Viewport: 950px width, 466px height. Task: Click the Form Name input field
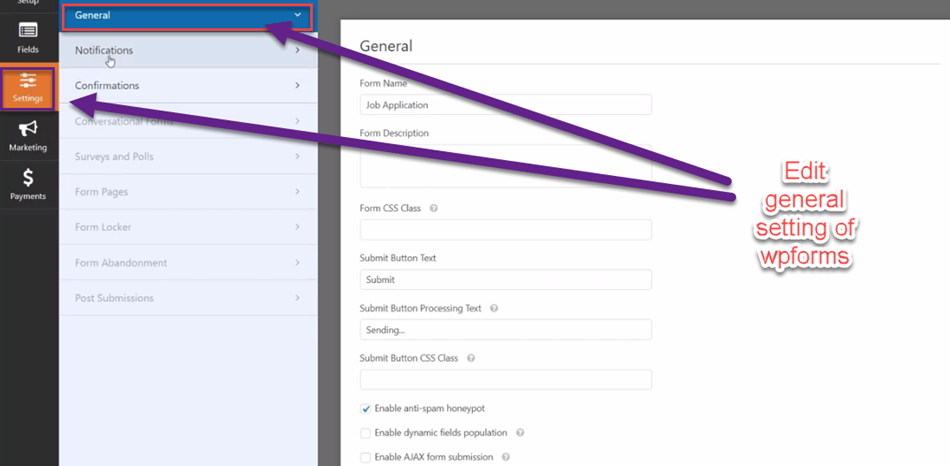point(506,105)
